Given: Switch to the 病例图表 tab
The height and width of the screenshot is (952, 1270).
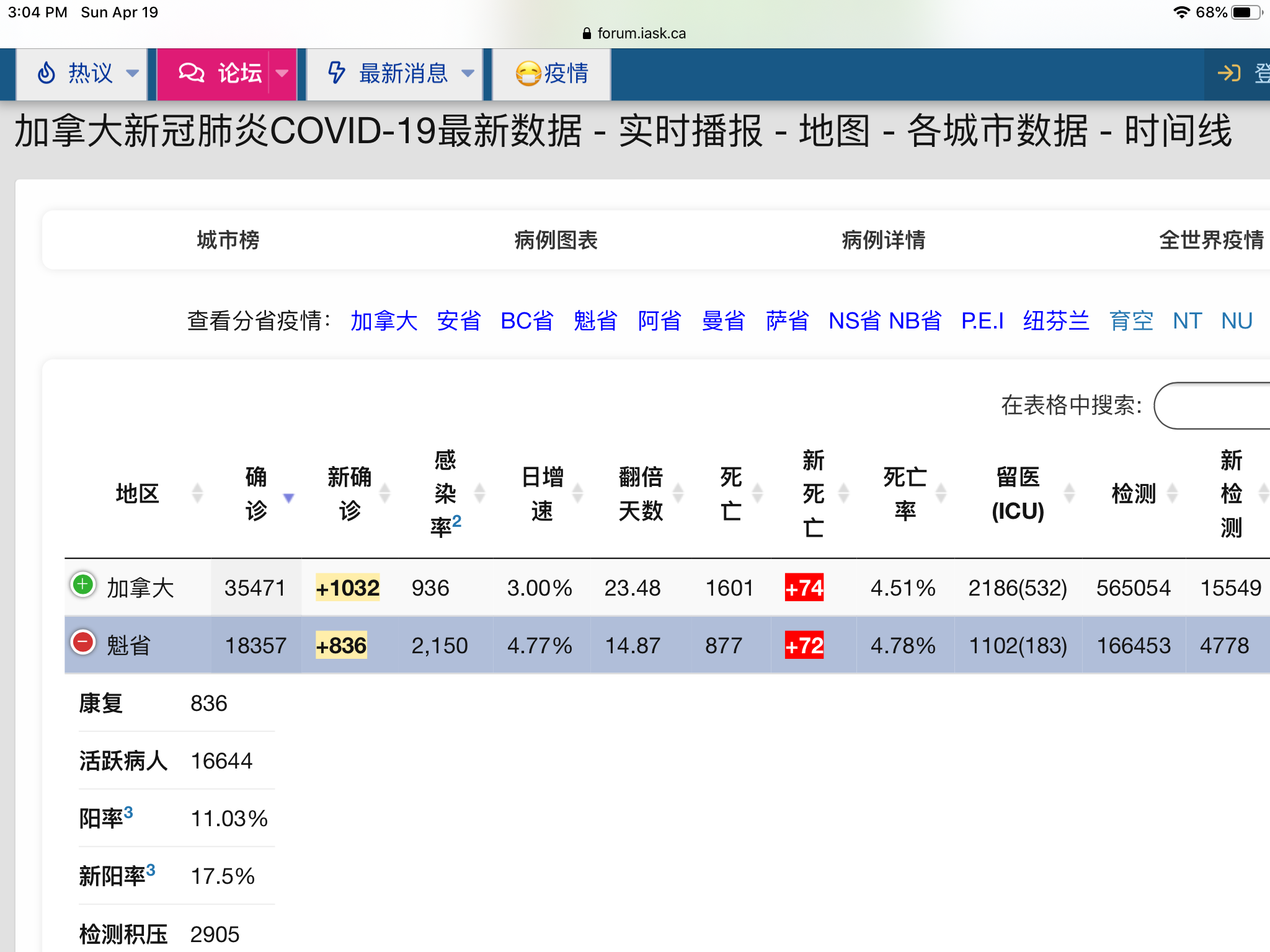Looking at the screenshot, I should (556, 240).
